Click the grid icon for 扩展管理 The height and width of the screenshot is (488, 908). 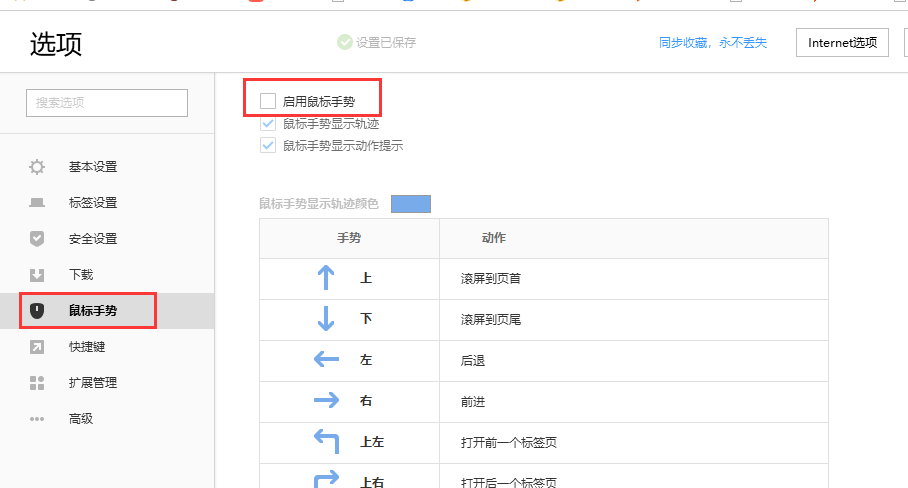(37, 383)
